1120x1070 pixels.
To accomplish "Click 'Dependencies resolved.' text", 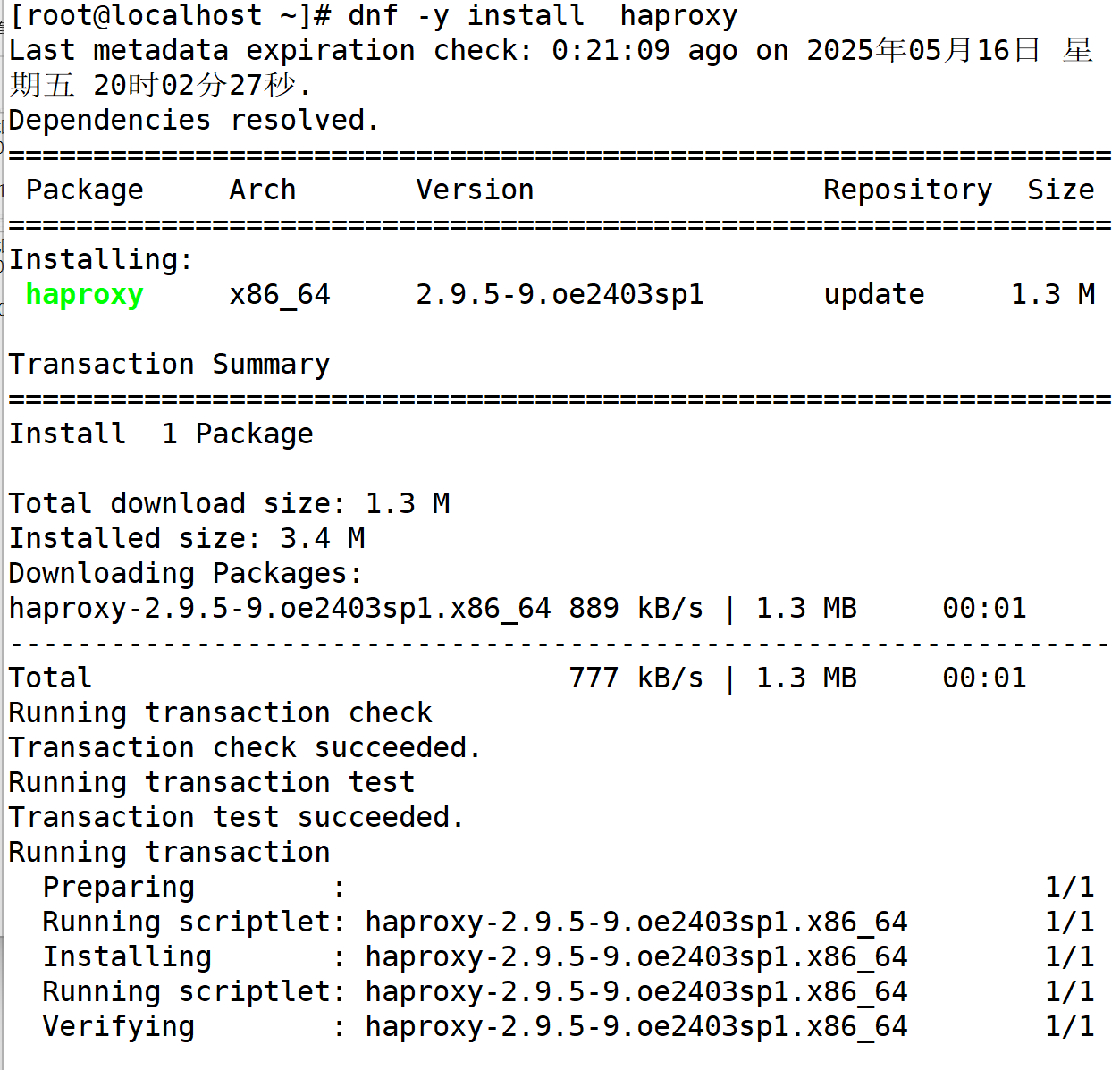I will [x=194, y=120].
